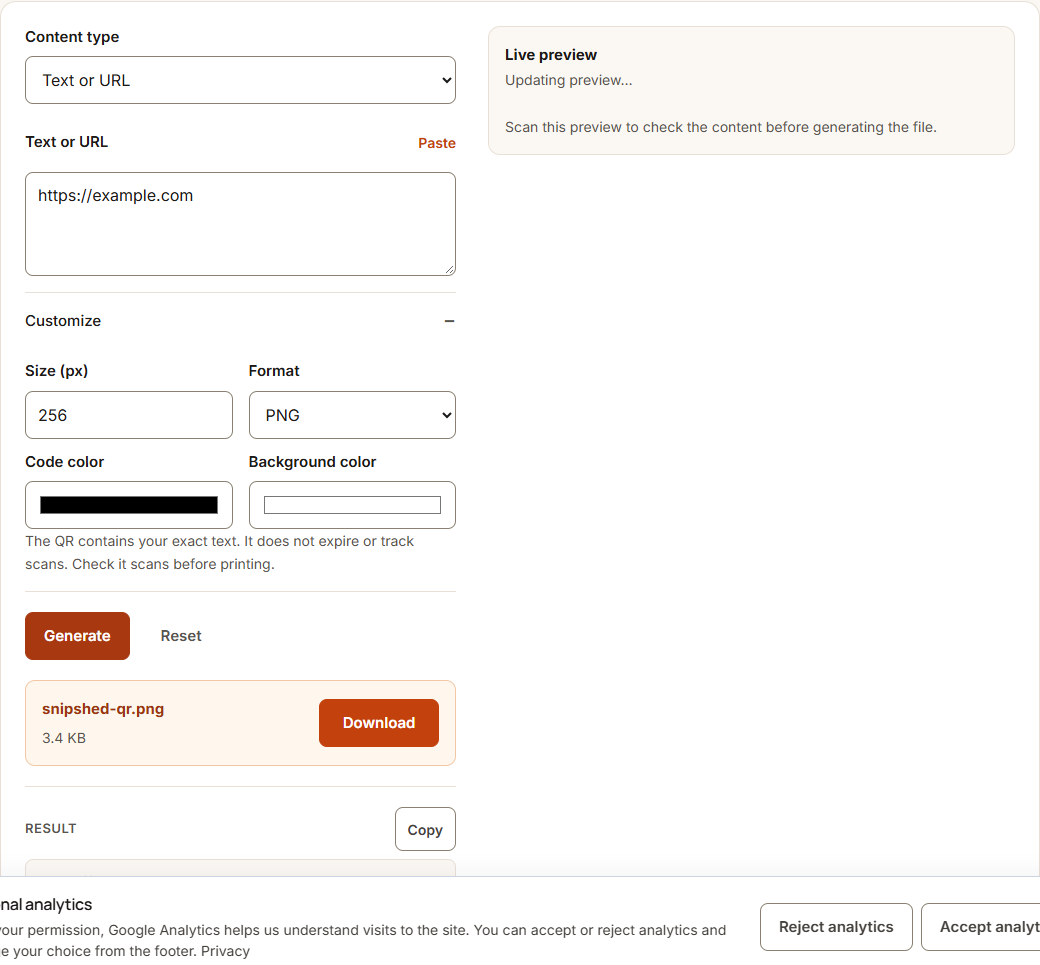Click the 'Updating preview...' status text

point(568,80)
